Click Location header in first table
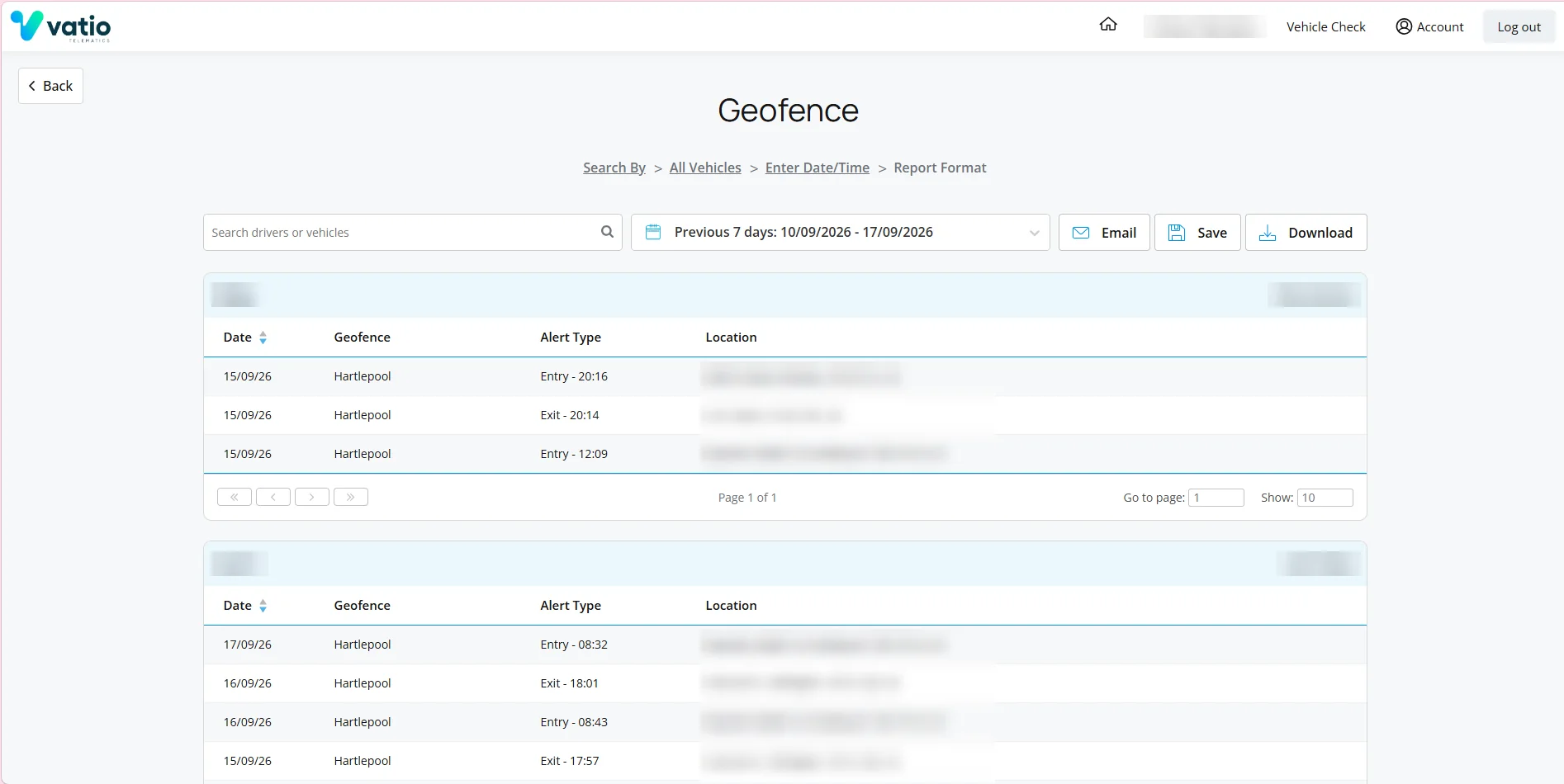The image size is (1564, 784). [x=731, y=338]
